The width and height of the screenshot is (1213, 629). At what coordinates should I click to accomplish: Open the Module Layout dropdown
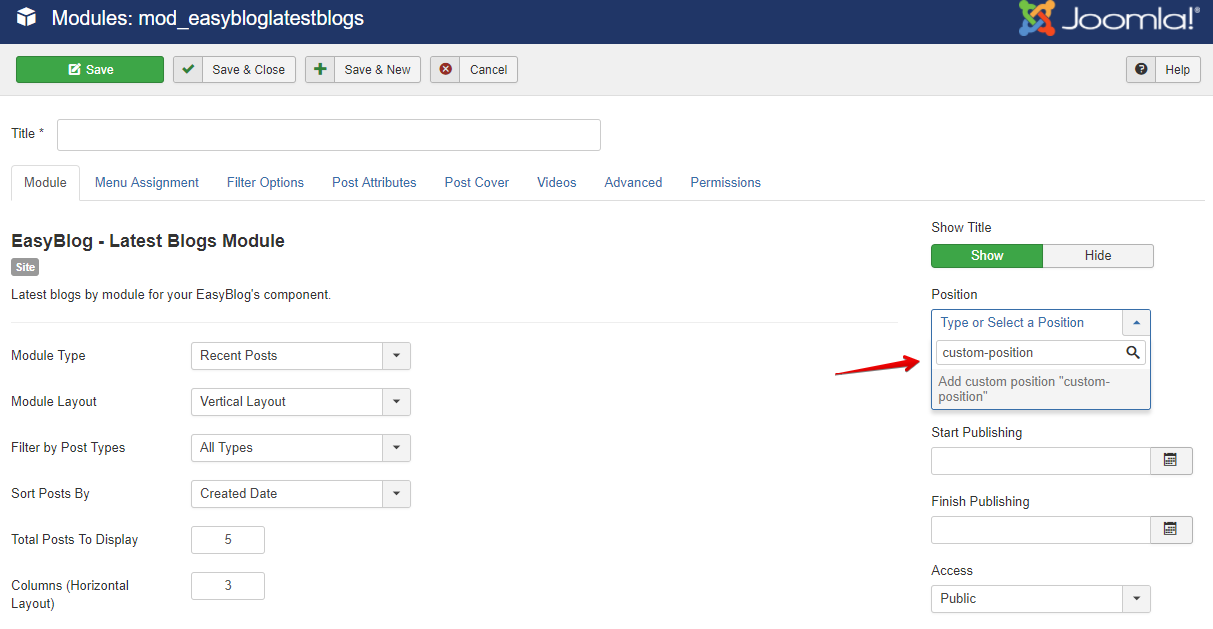coord(301,402)
